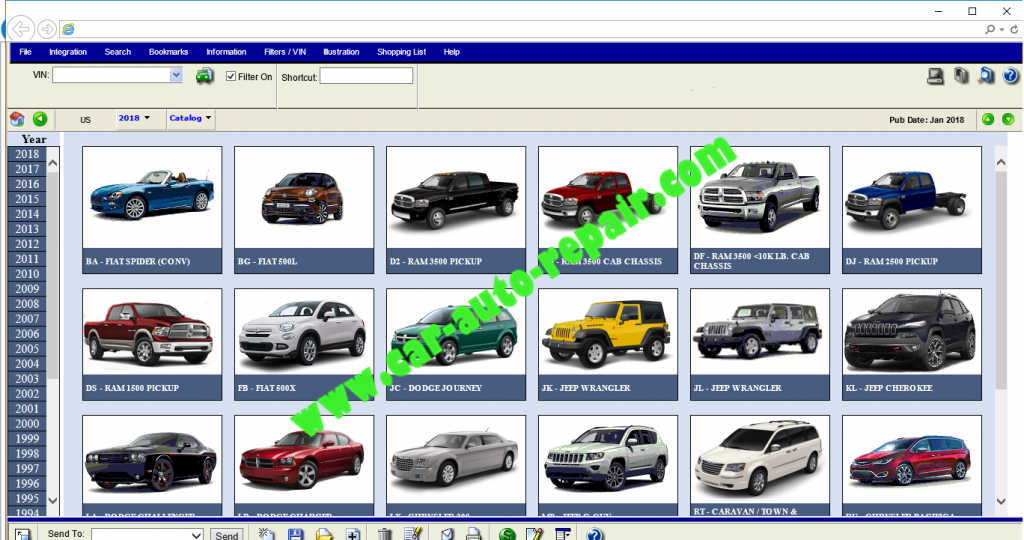Image resolution: width=1024 pixels, height=540 pixels.
Task: Click the Send button
Action: pyautogui.click(x=227, y=535)
